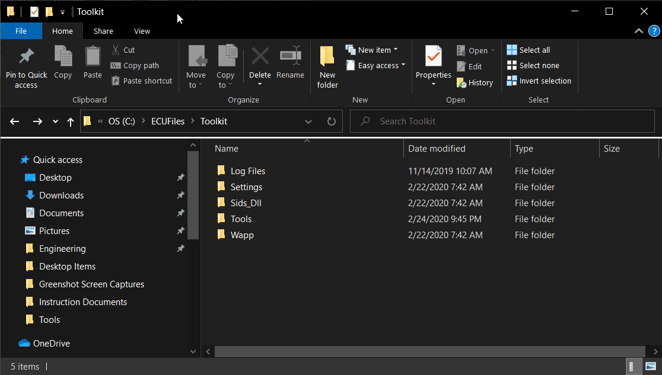The height and width of the screenshot is (375, 662).
Task: Click Paste shortcut in the ribbon
Action: (142, 81)
